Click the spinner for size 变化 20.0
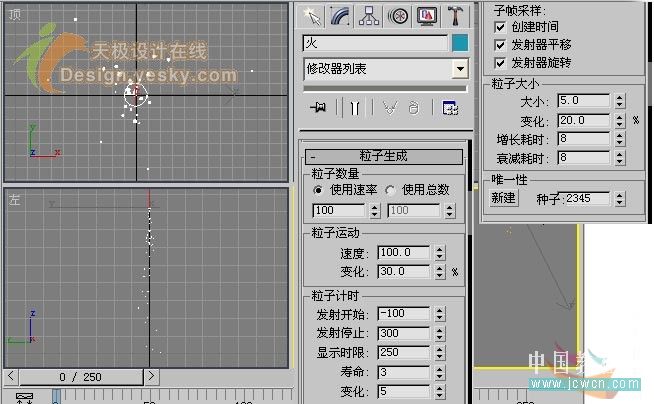The image size is (654, 404). click(x=620, y=121)
